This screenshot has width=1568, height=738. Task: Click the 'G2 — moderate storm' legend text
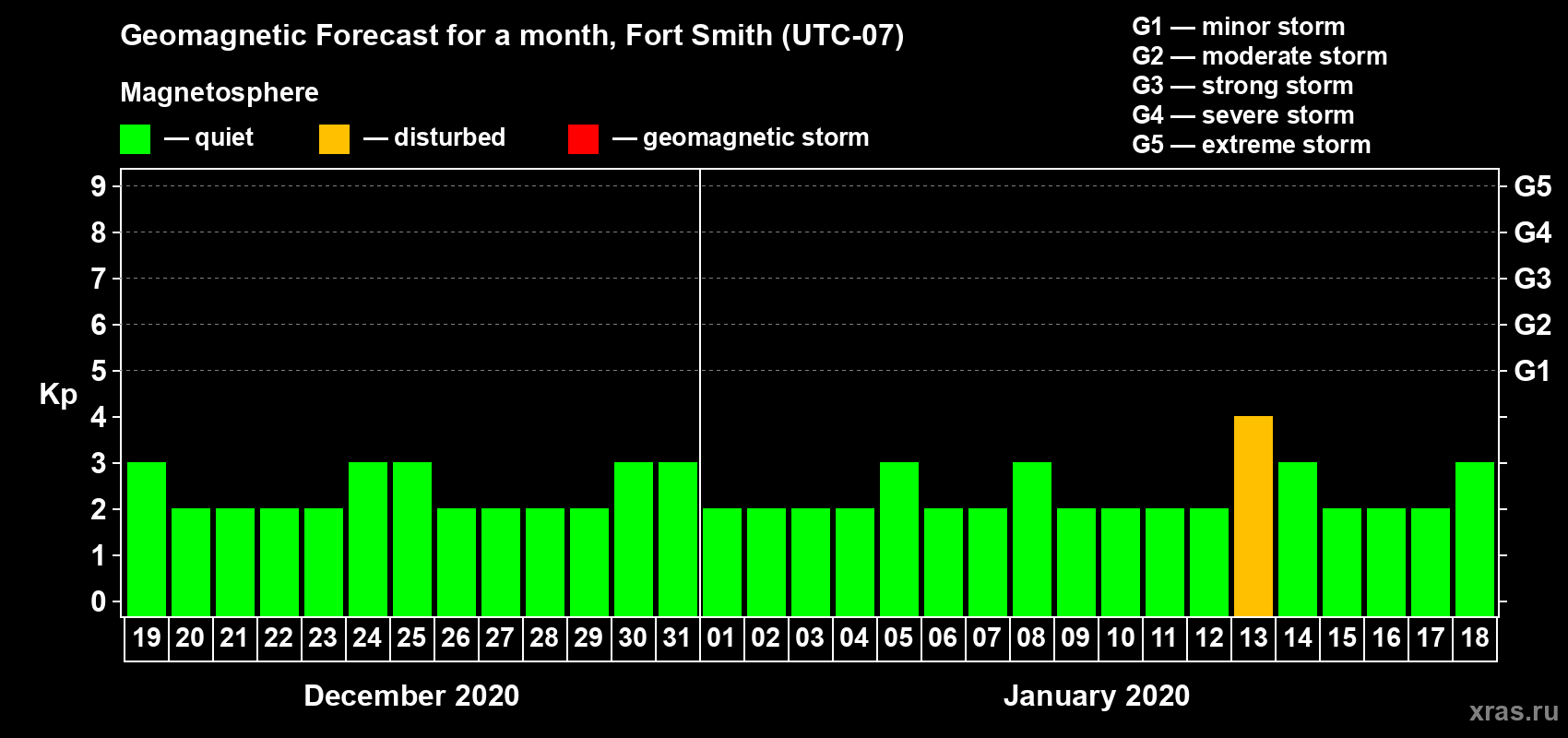(1260, 56)
